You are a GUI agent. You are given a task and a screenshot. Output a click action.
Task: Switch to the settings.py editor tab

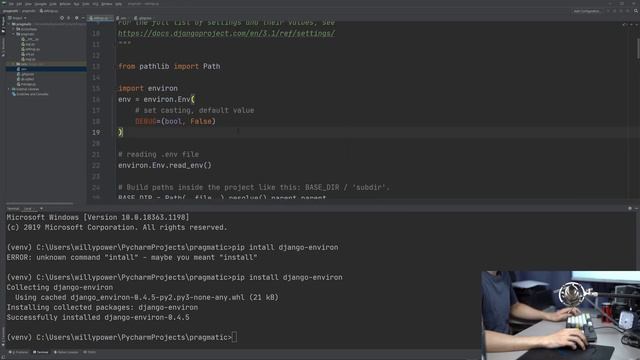click(x=100, y=18)
